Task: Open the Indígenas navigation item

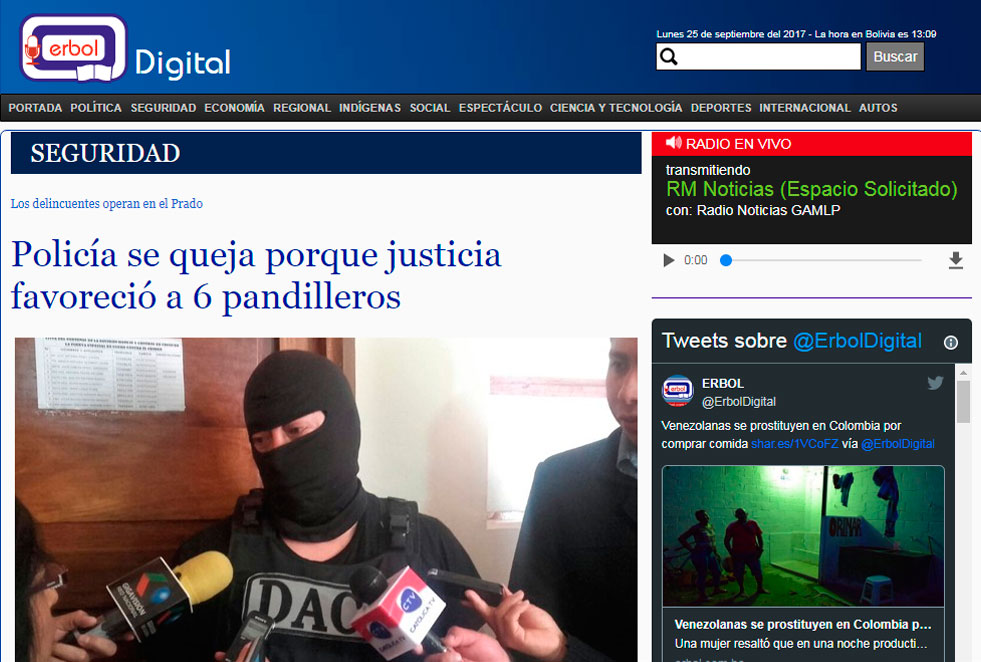Action: point(370,108)
